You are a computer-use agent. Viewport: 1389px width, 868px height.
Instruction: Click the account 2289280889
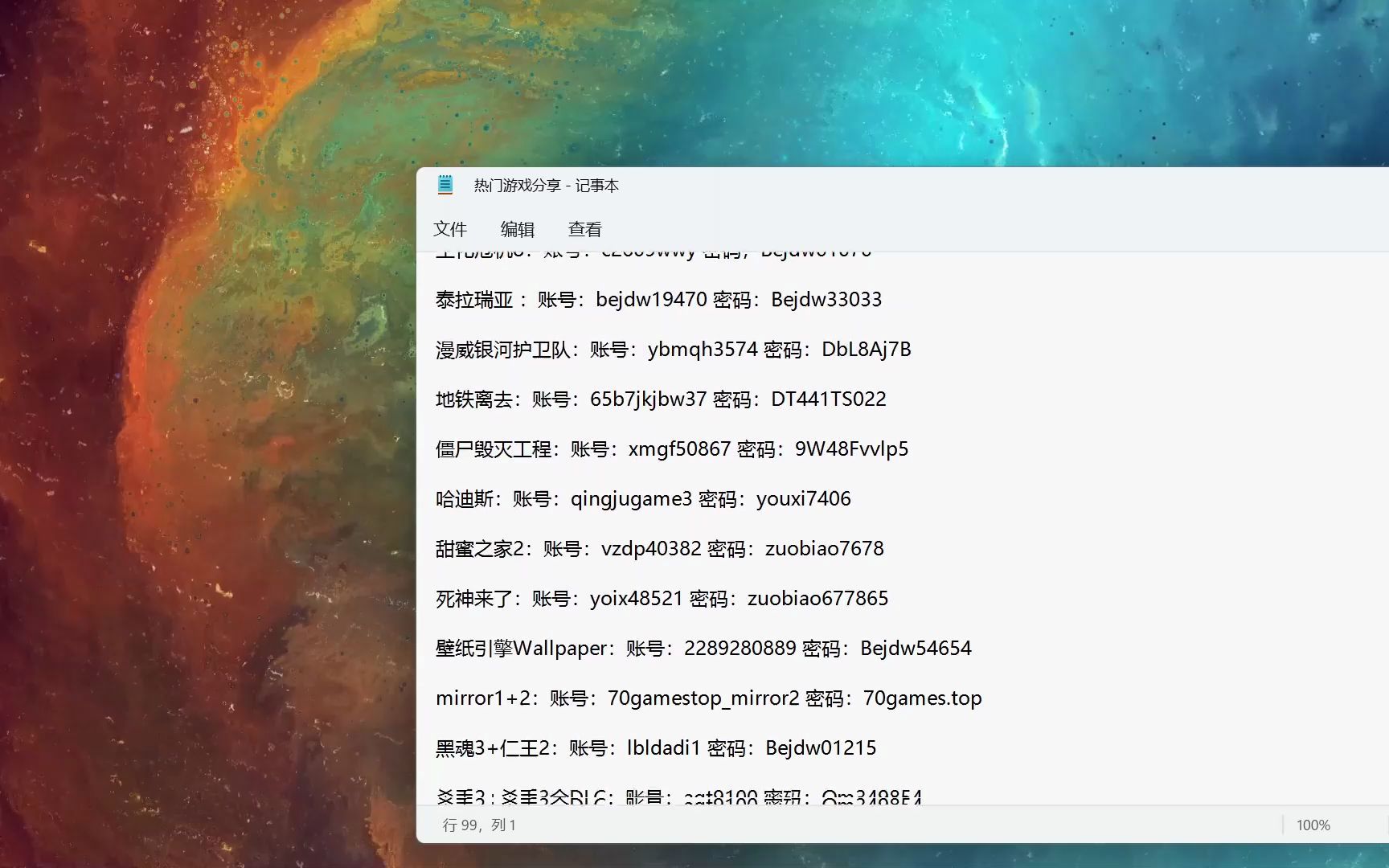pyautogui.click(x=740, y=649)
